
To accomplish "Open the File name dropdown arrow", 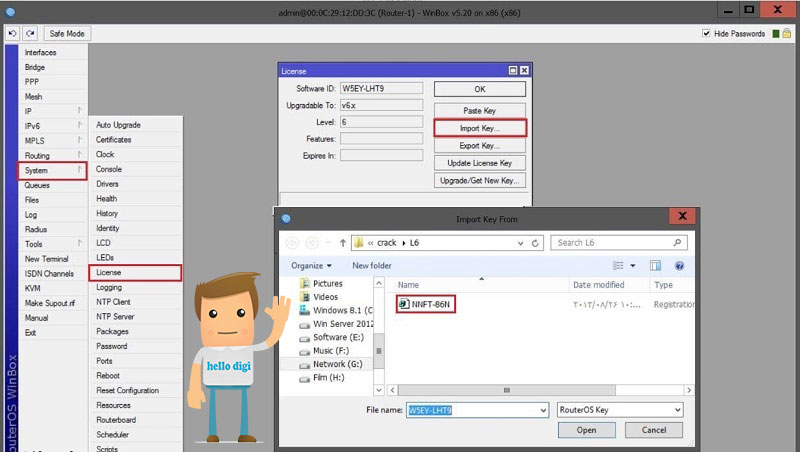I will pos(543,410).
